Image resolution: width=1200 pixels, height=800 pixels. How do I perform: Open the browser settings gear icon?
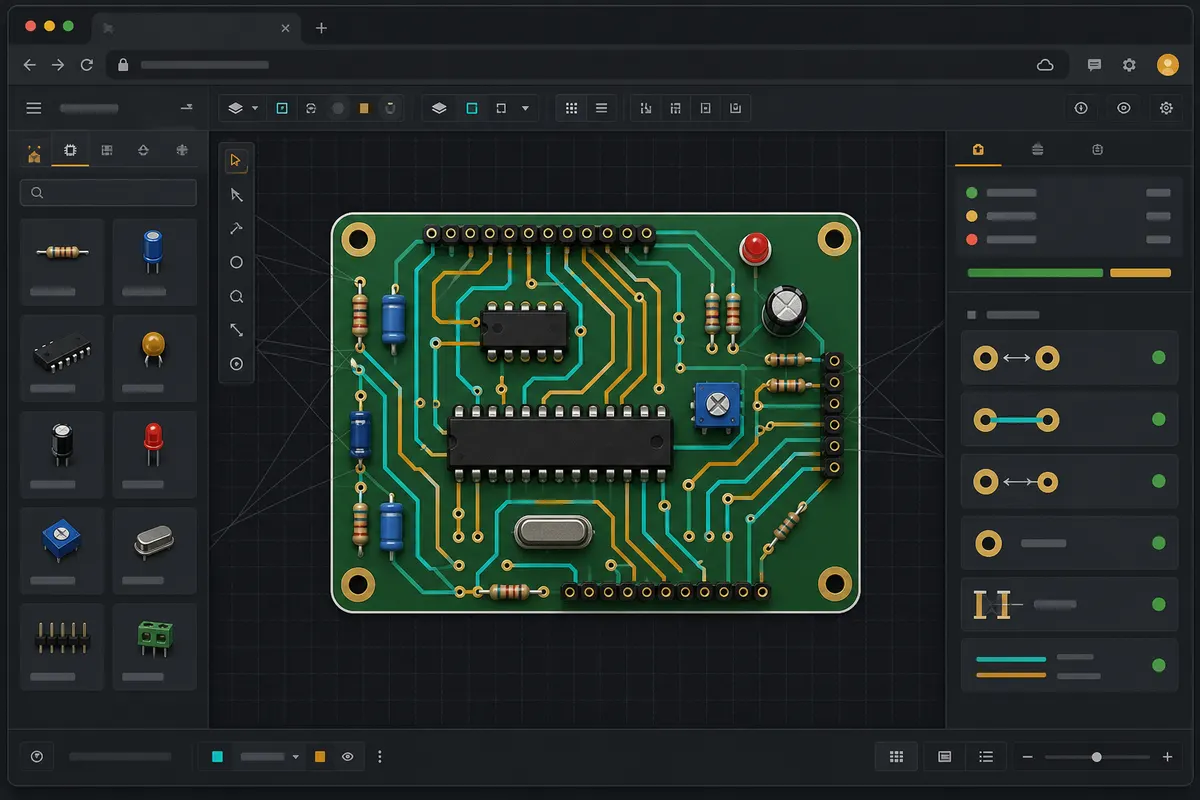pos(1129,65)
